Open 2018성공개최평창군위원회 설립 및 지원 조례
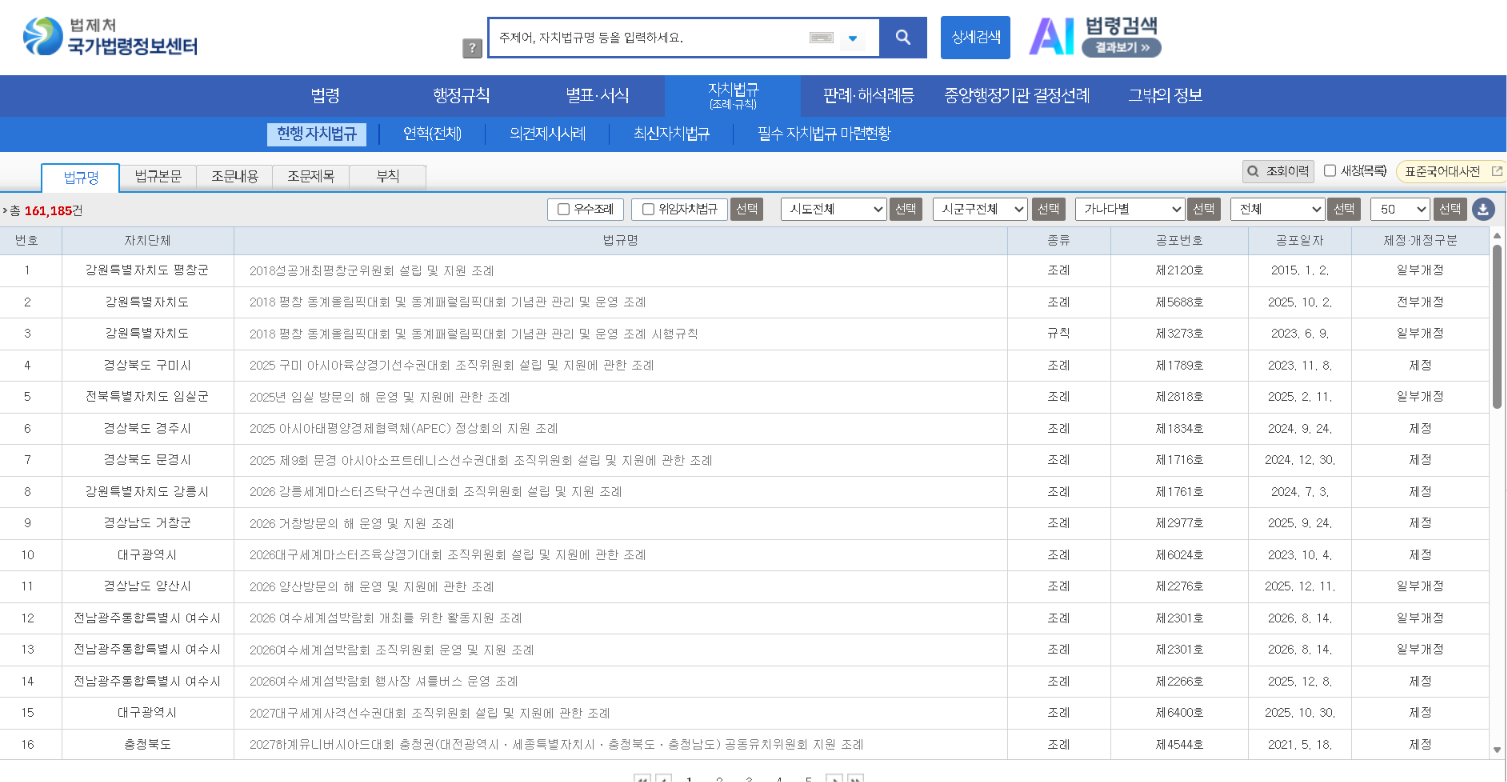This screenshot has width=1507, height=782. (x=371, y=270)
